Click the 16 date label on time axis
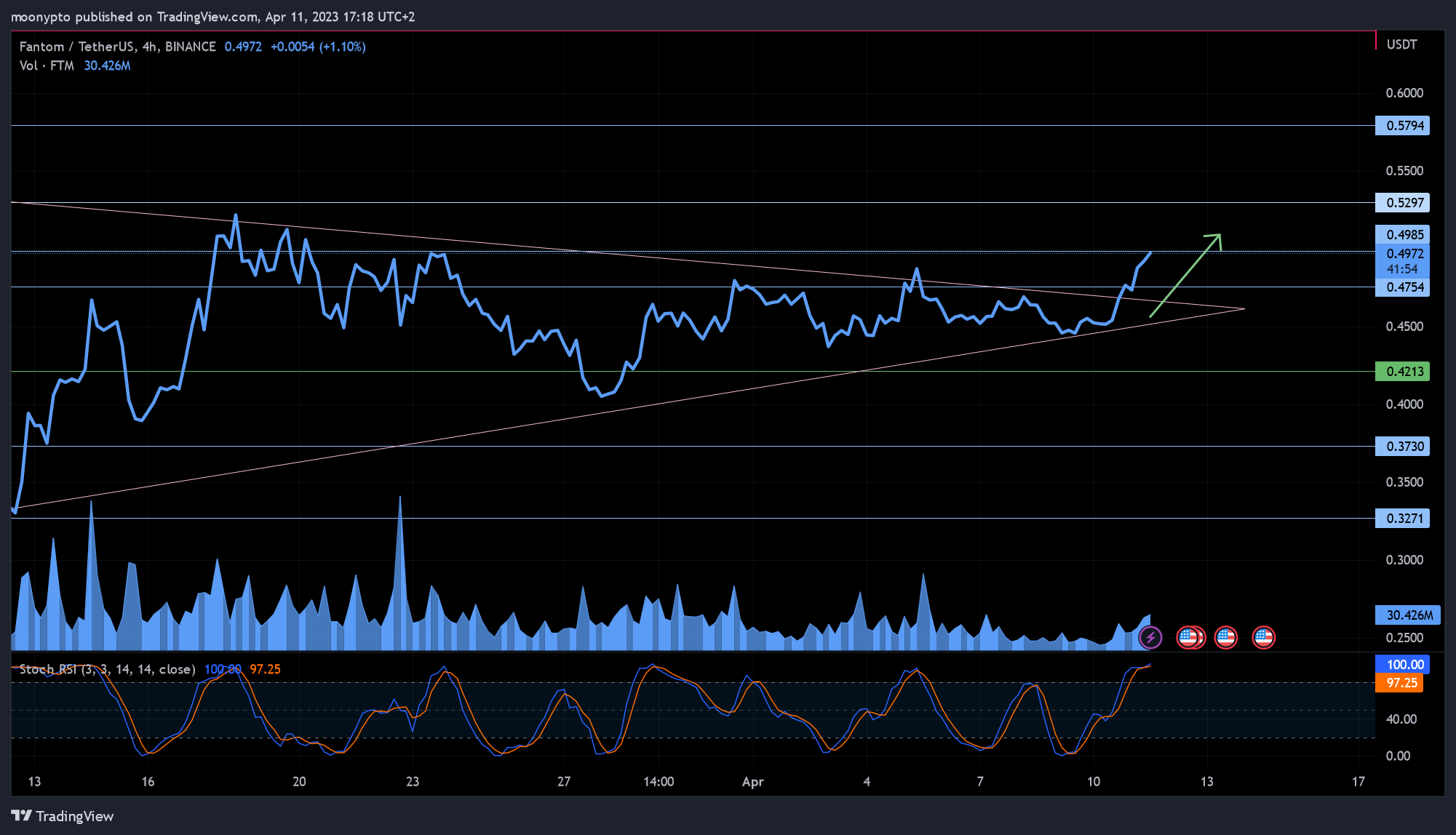 click(148, 782)
